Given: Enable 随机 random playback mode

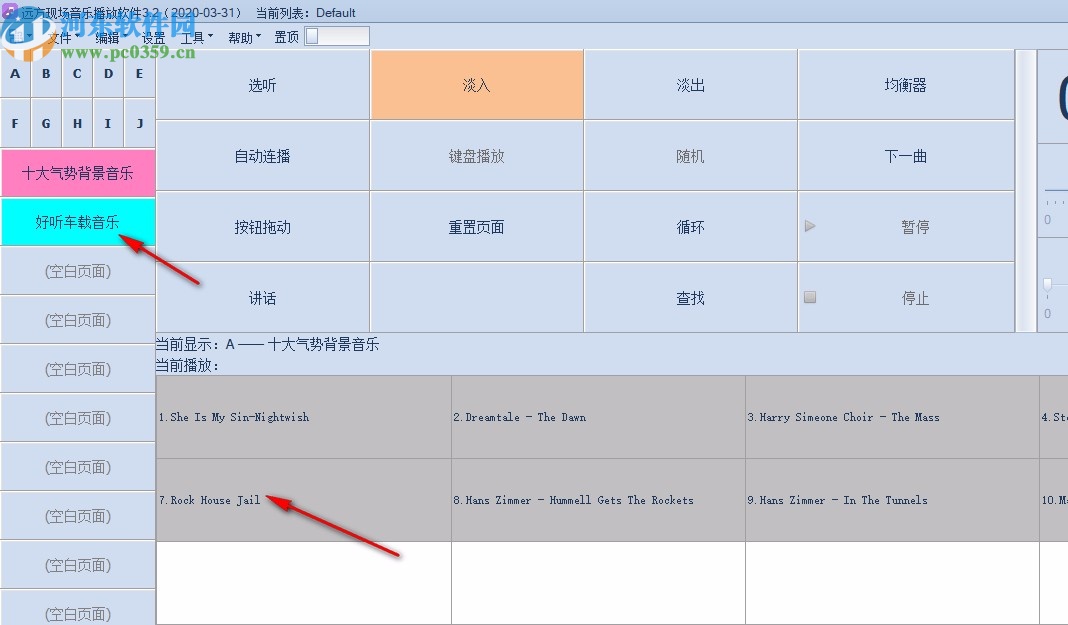Looking at the screenshot, I should [x=690, y=155].
